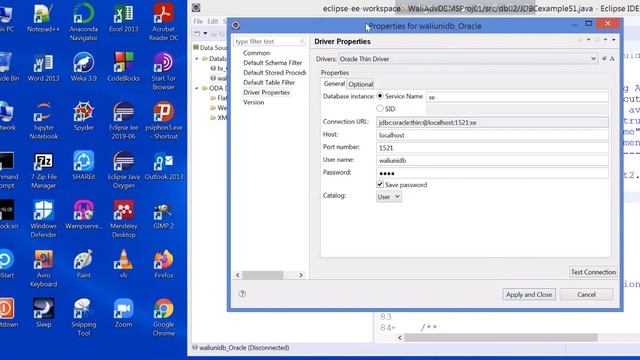
Task: Open Wampserver desktop shortcut
Action: [84, 216]
